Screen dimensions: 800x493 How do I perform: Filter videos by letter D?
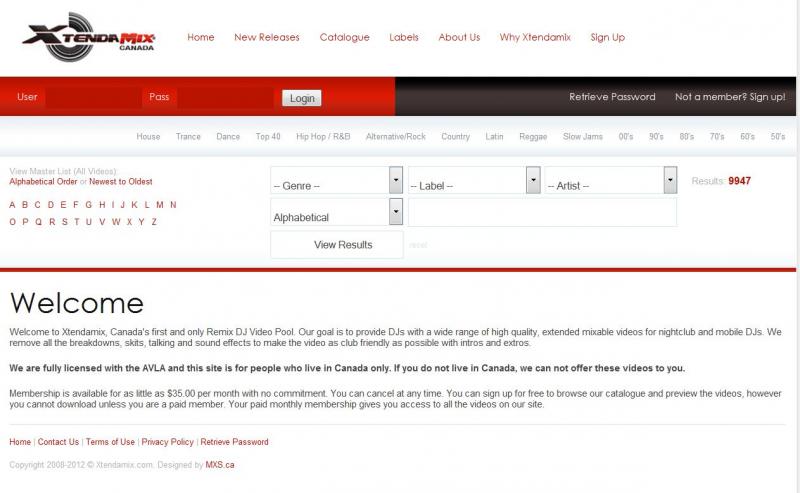coord(51,205)
